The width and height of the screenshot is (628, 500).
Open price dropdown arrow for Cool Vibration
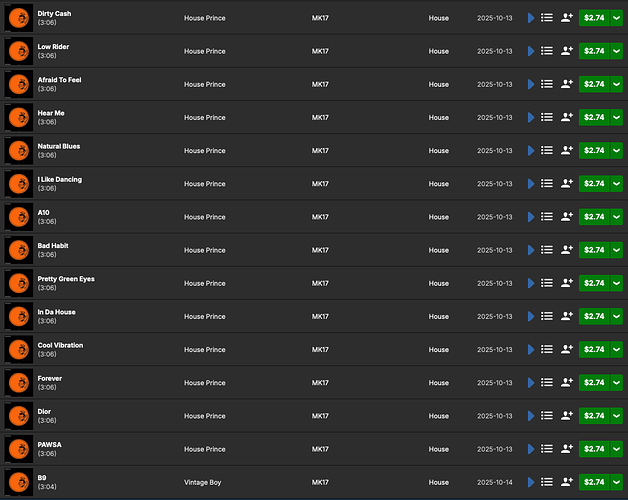coord(617,349)
